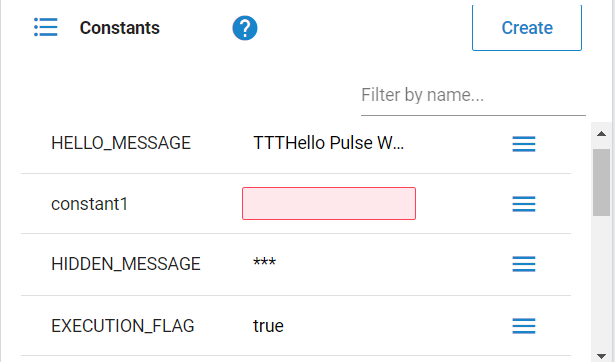Click the list icon beside Constants
This screenshot has height=362, width=615.
point(46,27)
